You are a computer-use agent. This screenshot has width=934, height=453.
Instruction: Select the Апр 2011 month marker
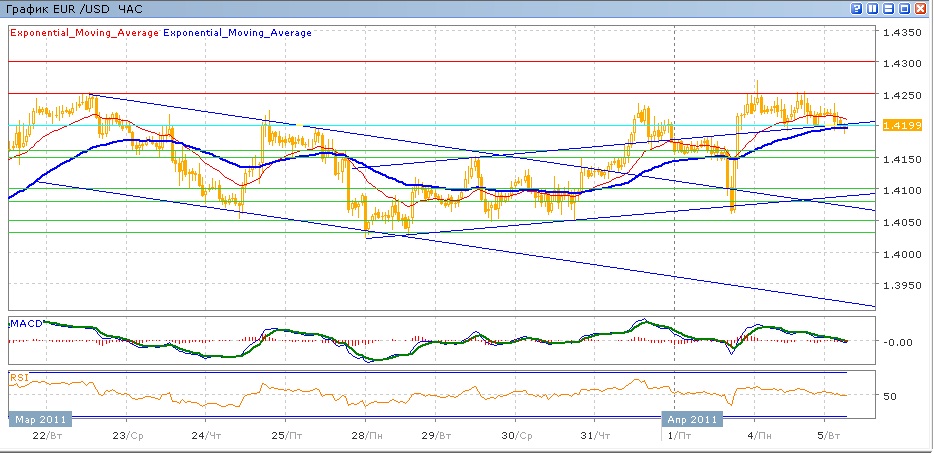(x=692, y=418)
